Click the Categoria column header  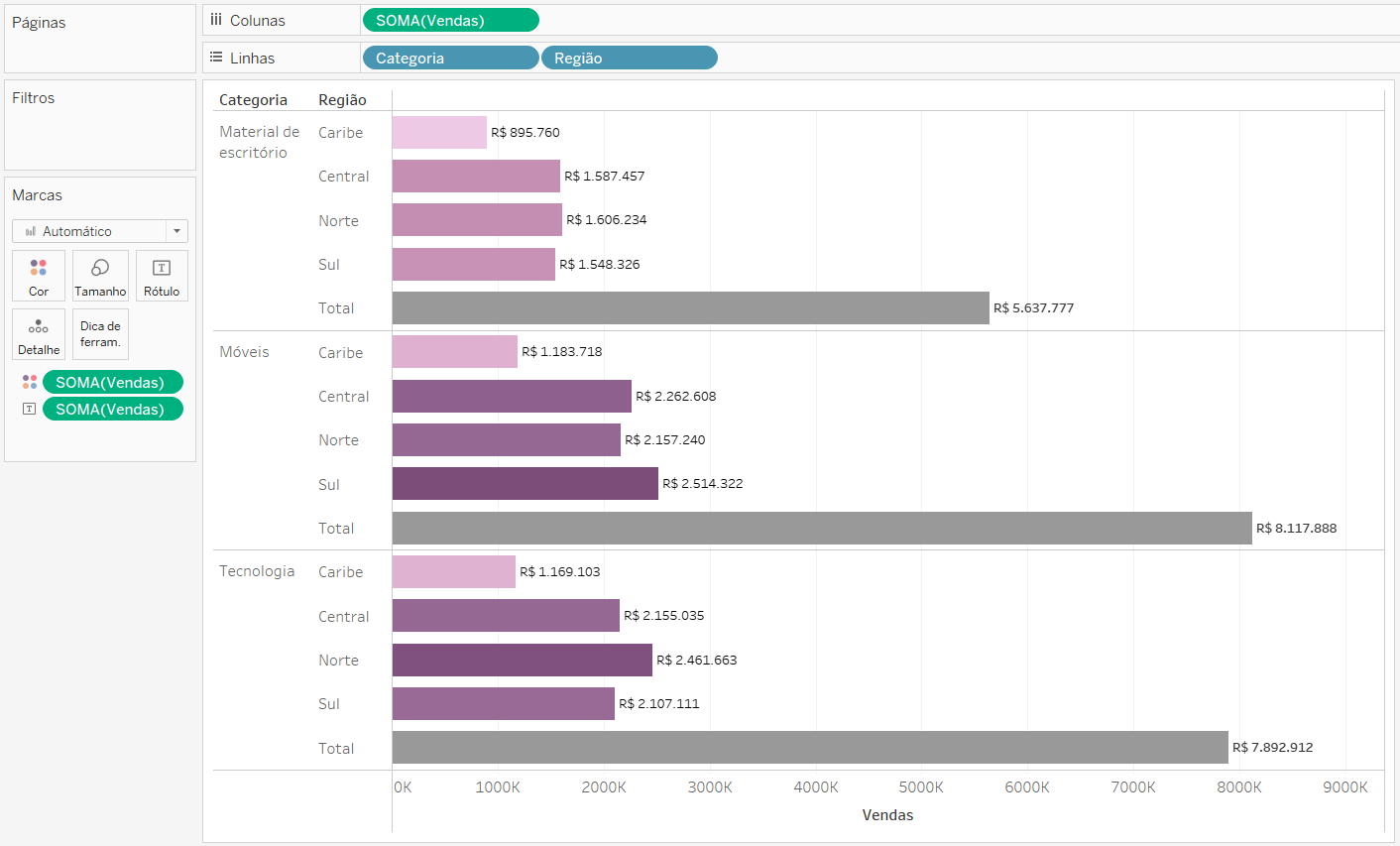(x=253, y=100)
